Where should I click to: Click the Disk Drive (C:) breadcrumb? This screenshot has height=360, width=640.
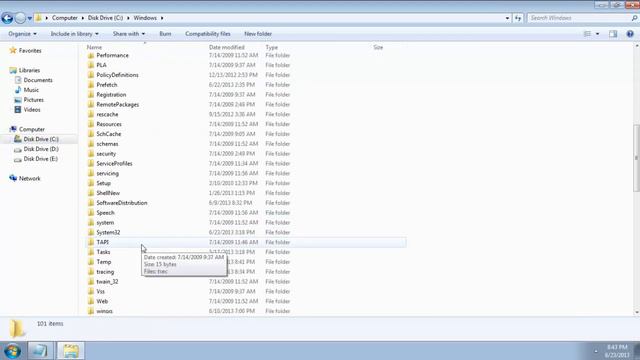point(105,18)
